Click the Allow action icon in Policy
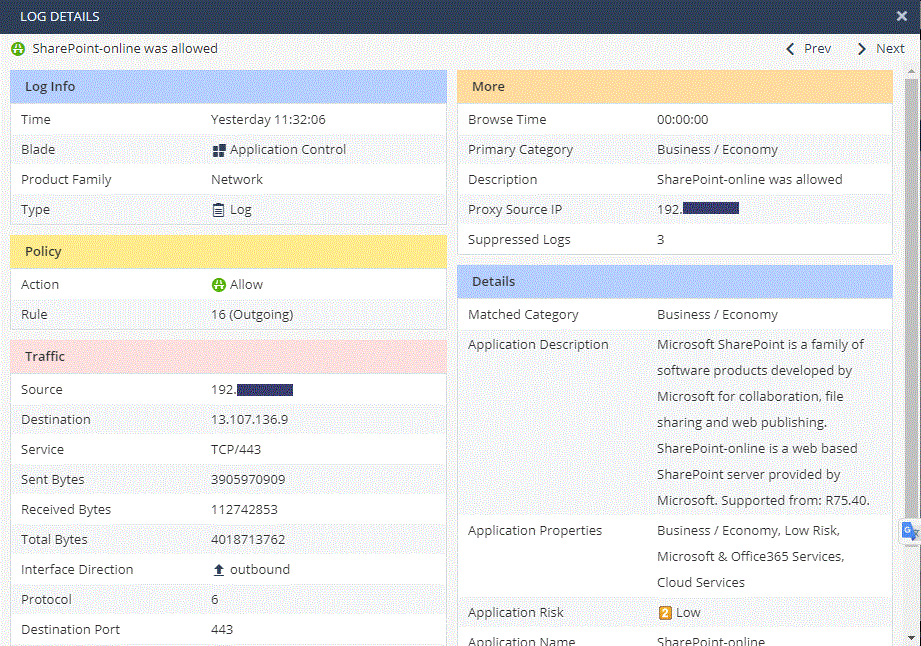This screenshot has width=921, height=646. coord(219,285)
